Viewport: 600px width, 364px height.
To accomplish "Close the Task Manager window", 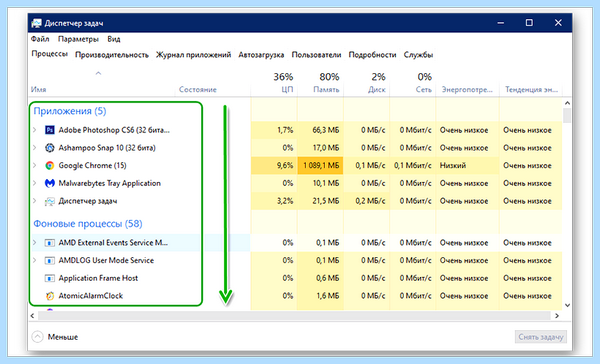I will [x=558, y=23].
